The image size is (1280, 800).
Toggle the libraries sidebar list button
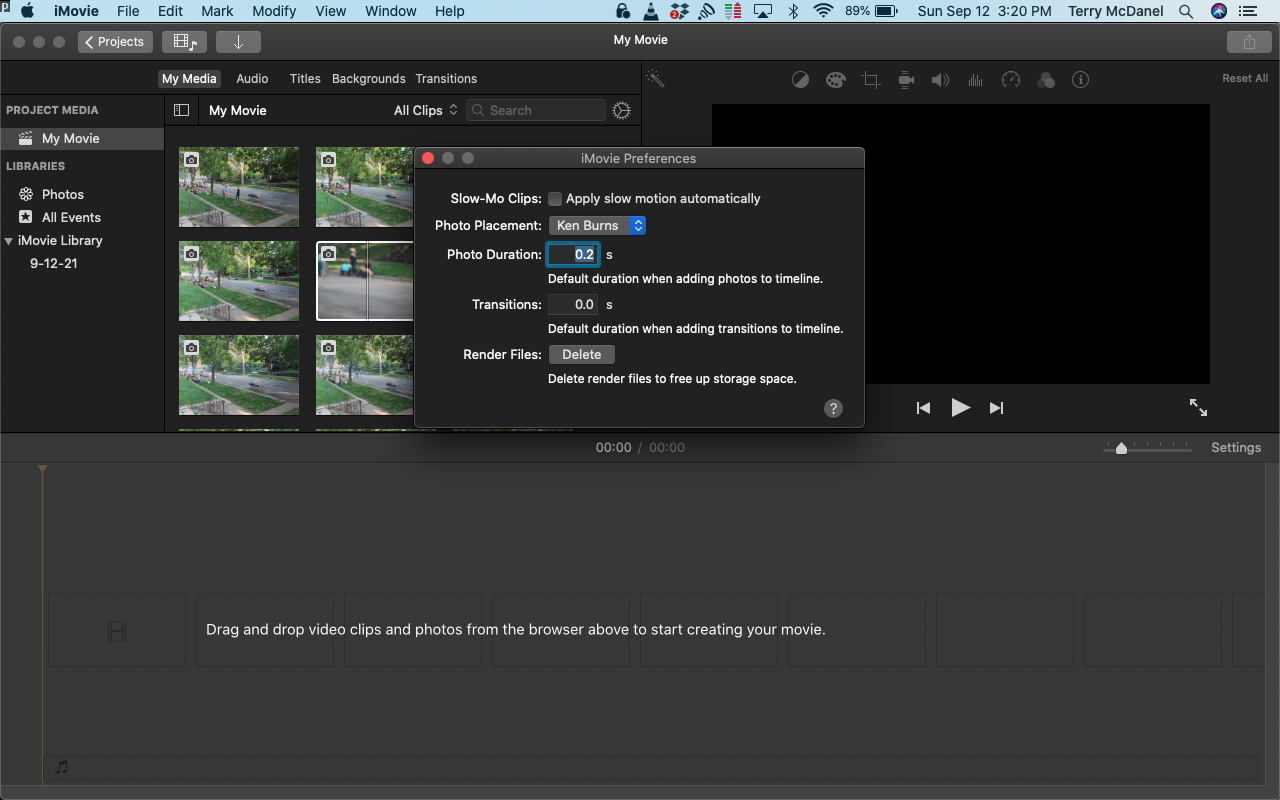point(181,111)
